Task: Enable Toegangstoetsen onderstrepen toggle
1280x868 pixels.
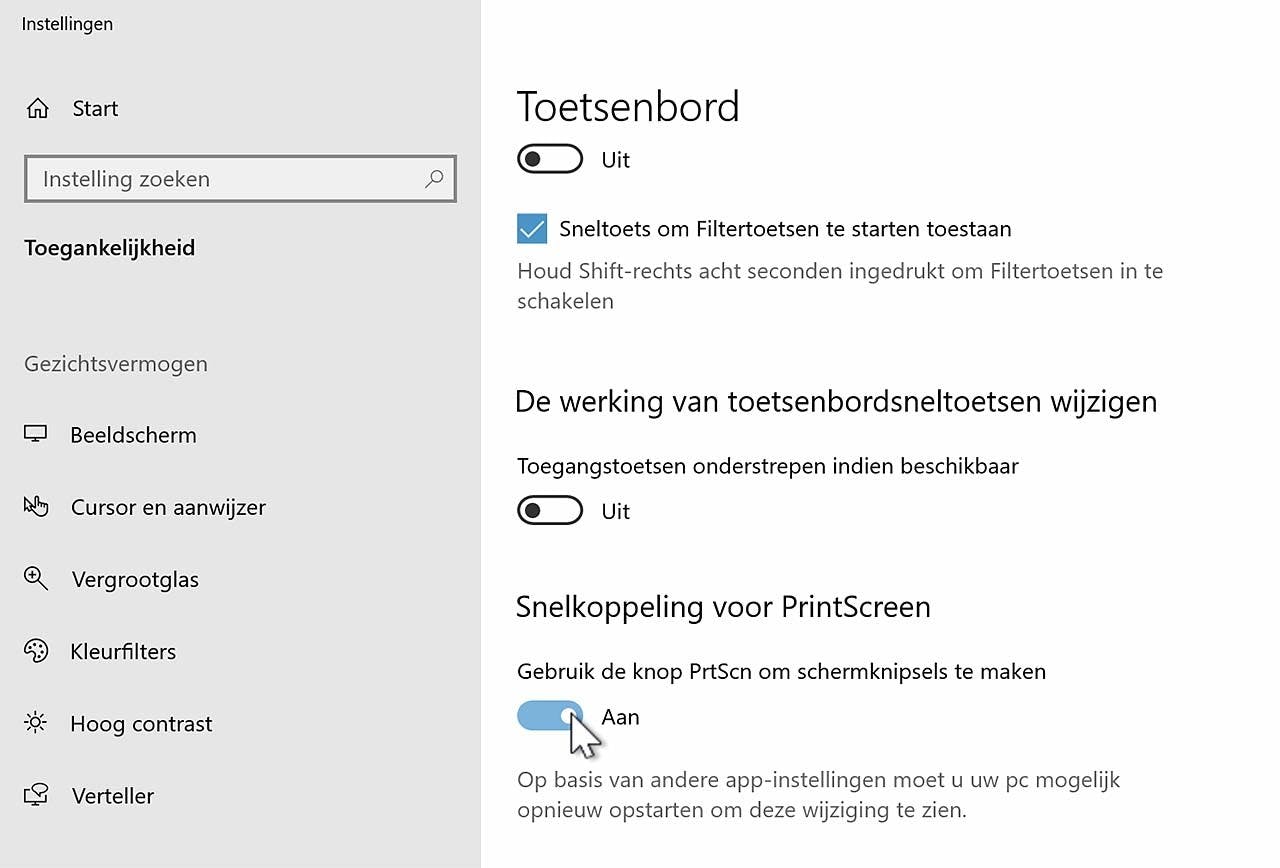Action: point(550,511)
